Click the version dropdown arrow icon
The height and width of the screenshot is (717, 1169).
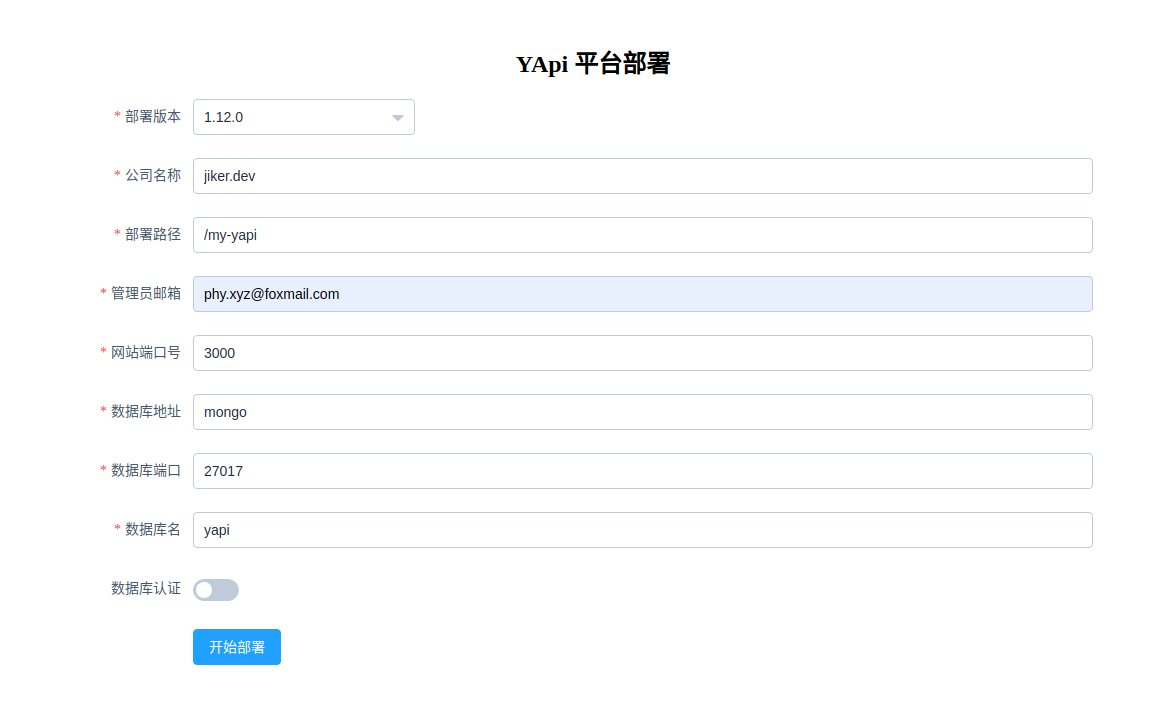pyautogui.click(x=397, y=118)
